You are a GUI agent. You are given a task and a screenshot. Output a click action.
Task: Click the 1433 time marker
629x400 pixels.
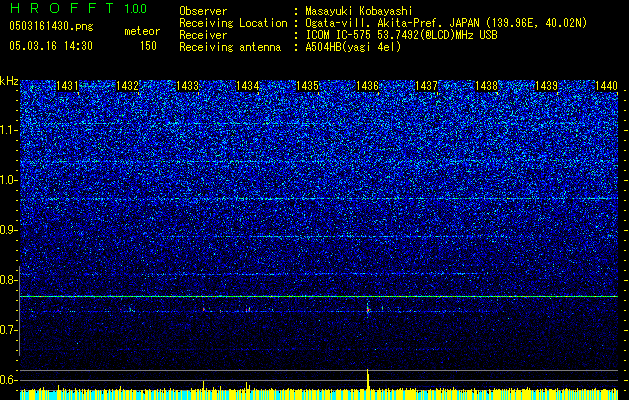[x=187, y=86]
